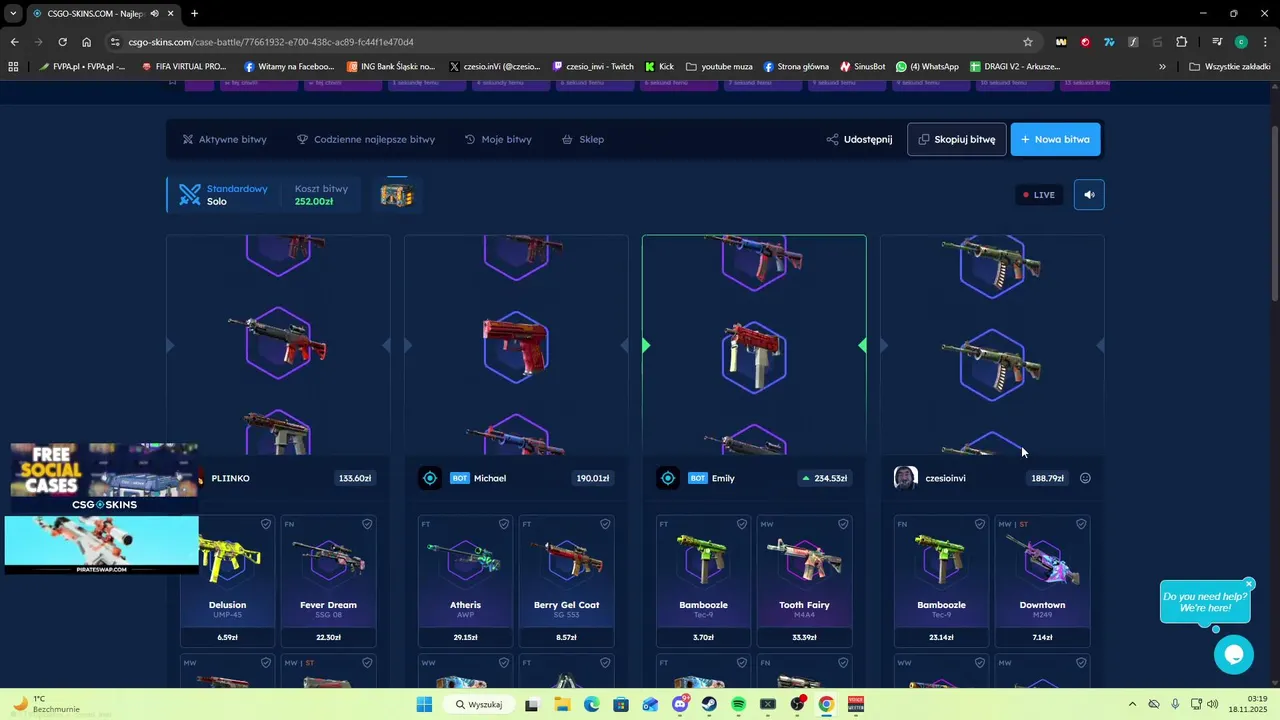Image resolution: width=1280 pixels, height=720 pixels.
Task: Open the czesio_invi Twitch bookmark
Action: (x=593, y=67)
